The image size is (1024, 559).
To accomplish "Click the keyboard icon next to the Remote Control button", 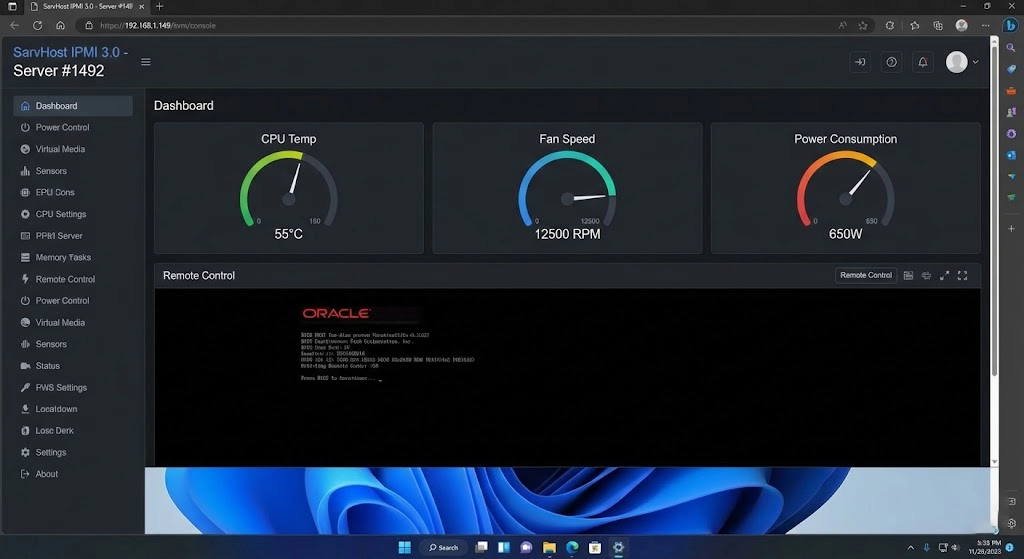I will point(908,276).
